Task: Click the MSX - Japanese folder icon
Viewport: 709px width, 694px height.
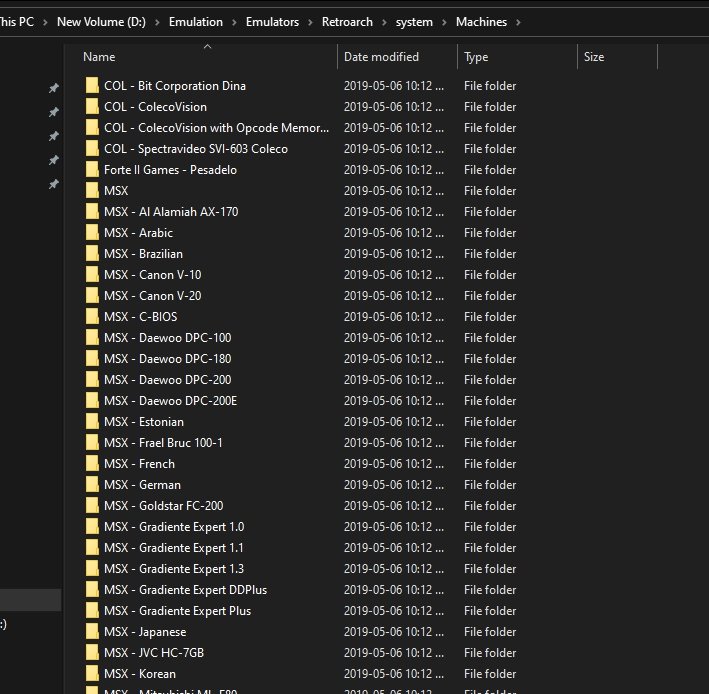Action: click(92, 631)
